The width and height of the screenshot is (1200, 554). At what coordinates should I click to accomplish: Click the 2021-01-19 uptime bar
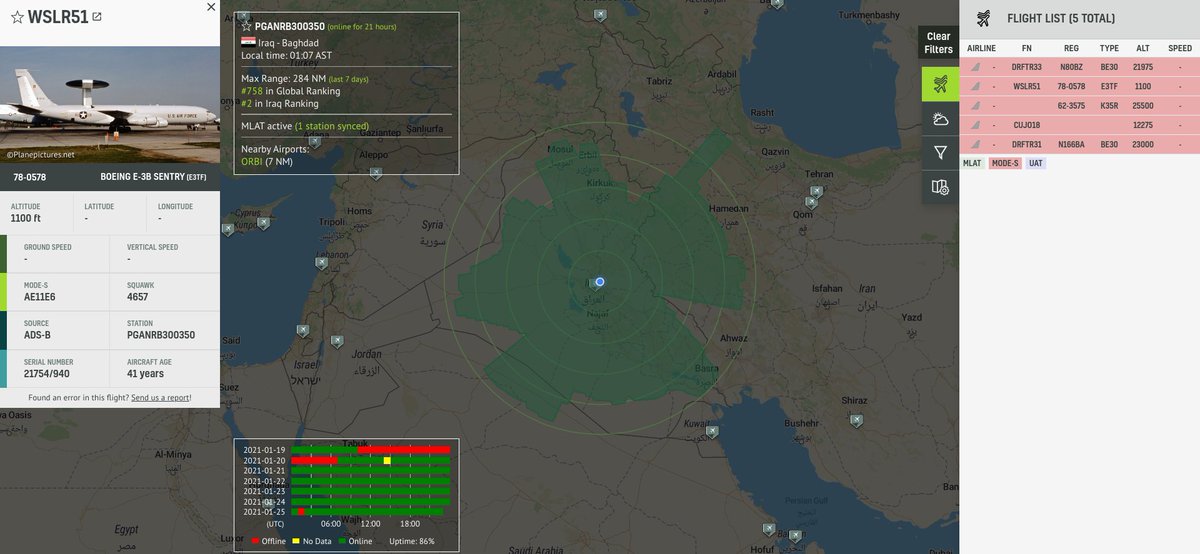point(371,450)
